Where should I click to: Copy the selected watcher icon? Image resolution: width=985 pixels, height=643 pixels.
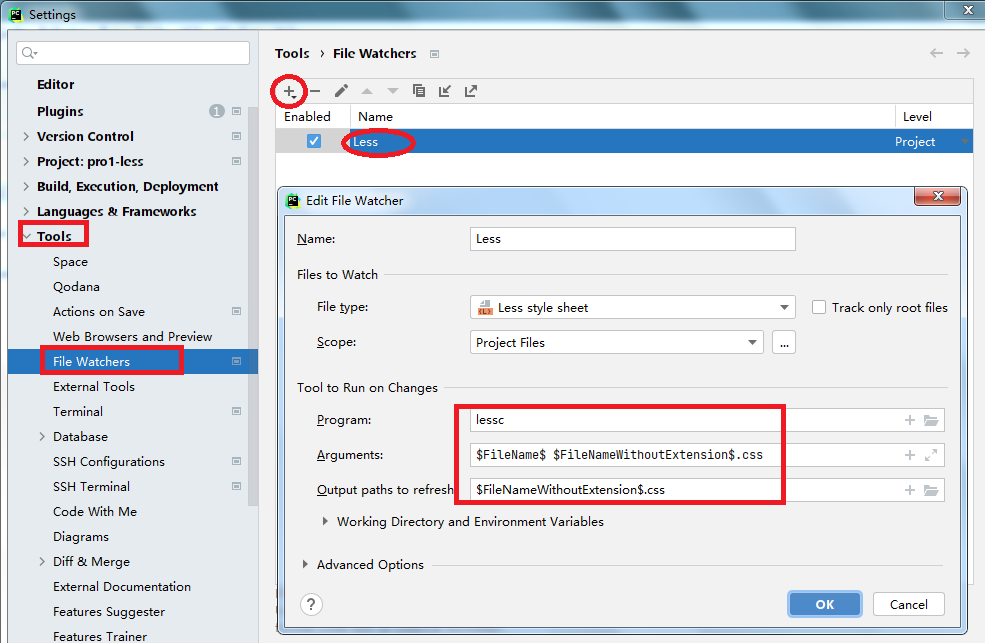click(x=418, y=91)
